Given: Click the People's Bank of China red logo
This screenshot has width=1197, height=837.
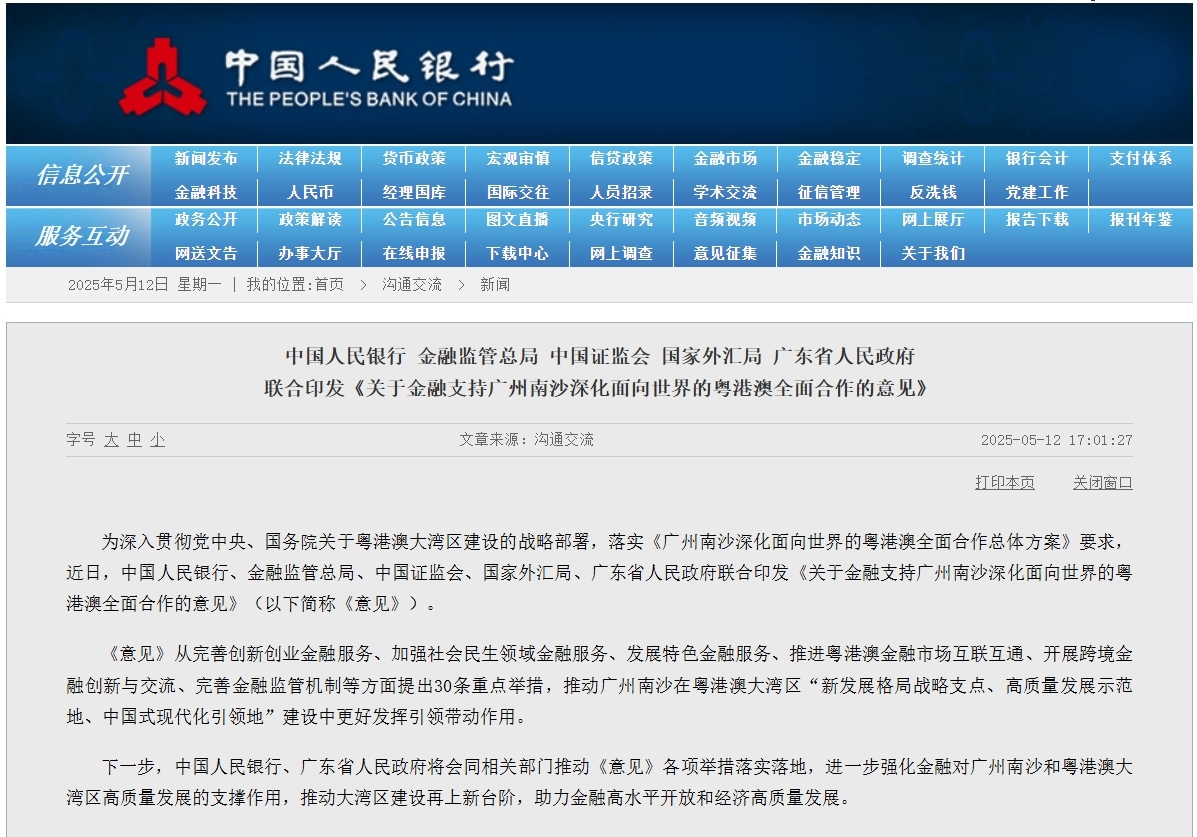Looking at the screenshot, I should (163, 78).
